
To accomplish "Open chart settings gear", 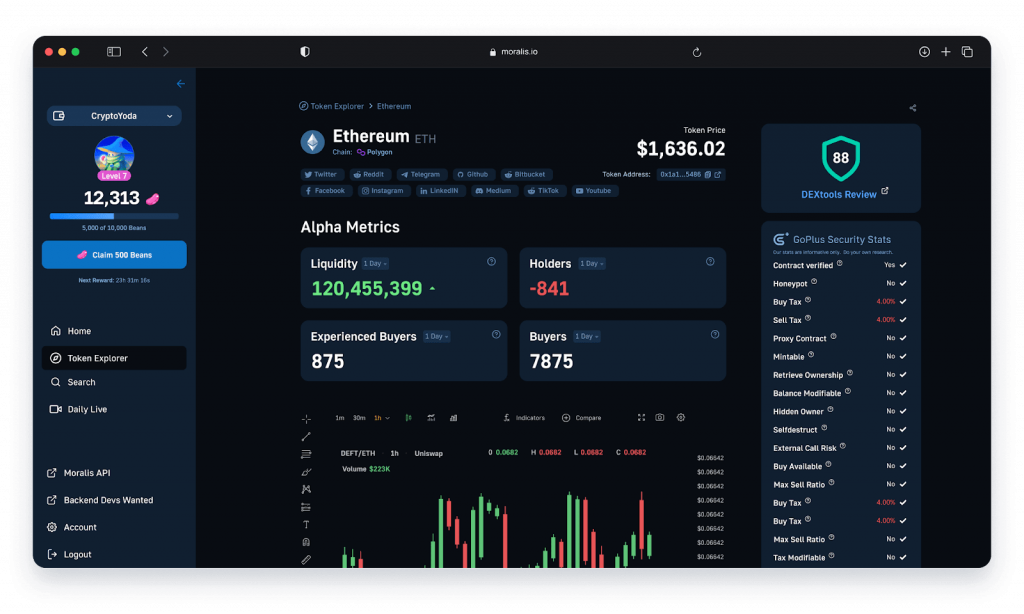I will [680, 417].
